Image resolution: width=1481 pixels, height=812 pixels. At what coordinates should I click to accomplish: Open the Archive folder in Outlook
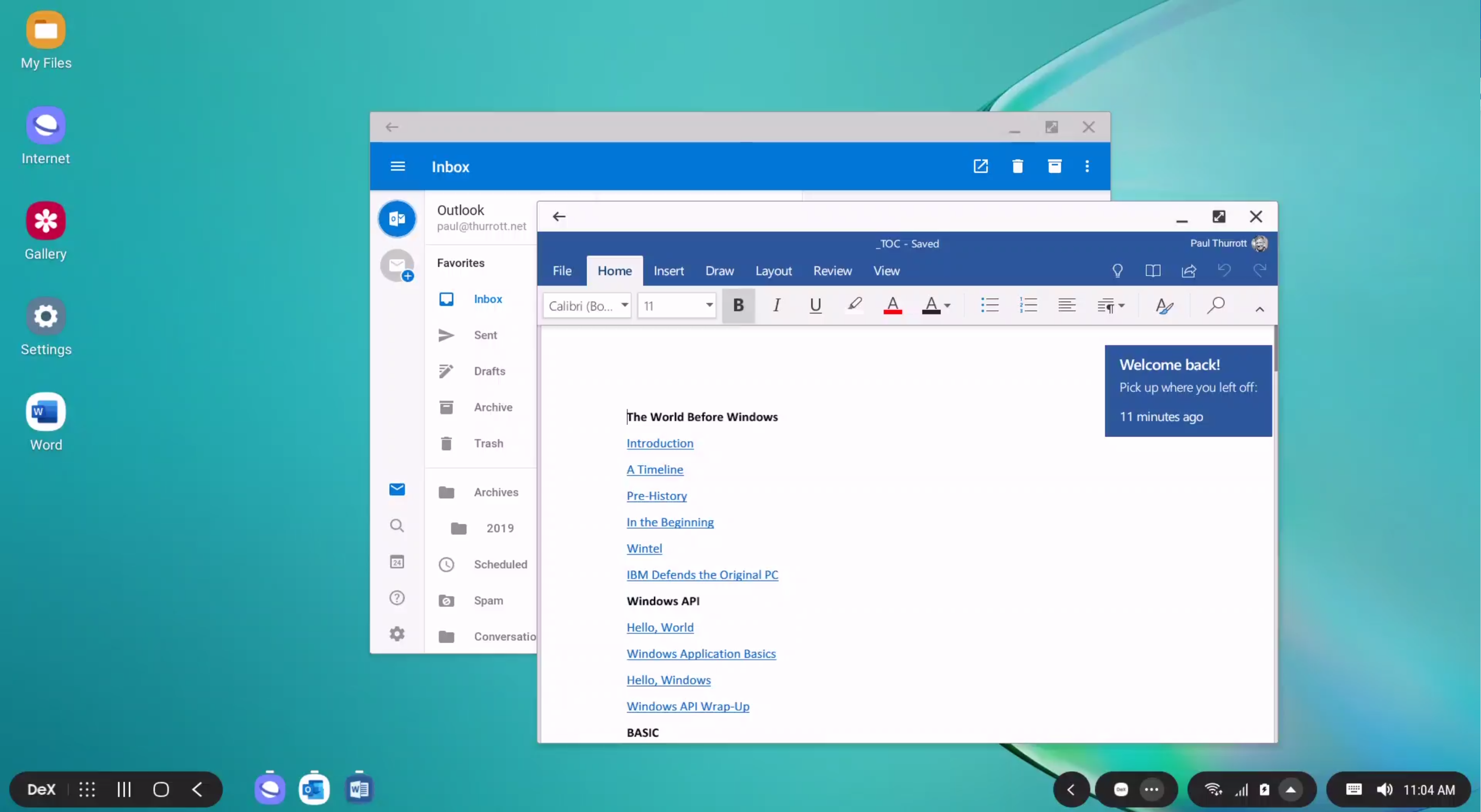(480, 407)
